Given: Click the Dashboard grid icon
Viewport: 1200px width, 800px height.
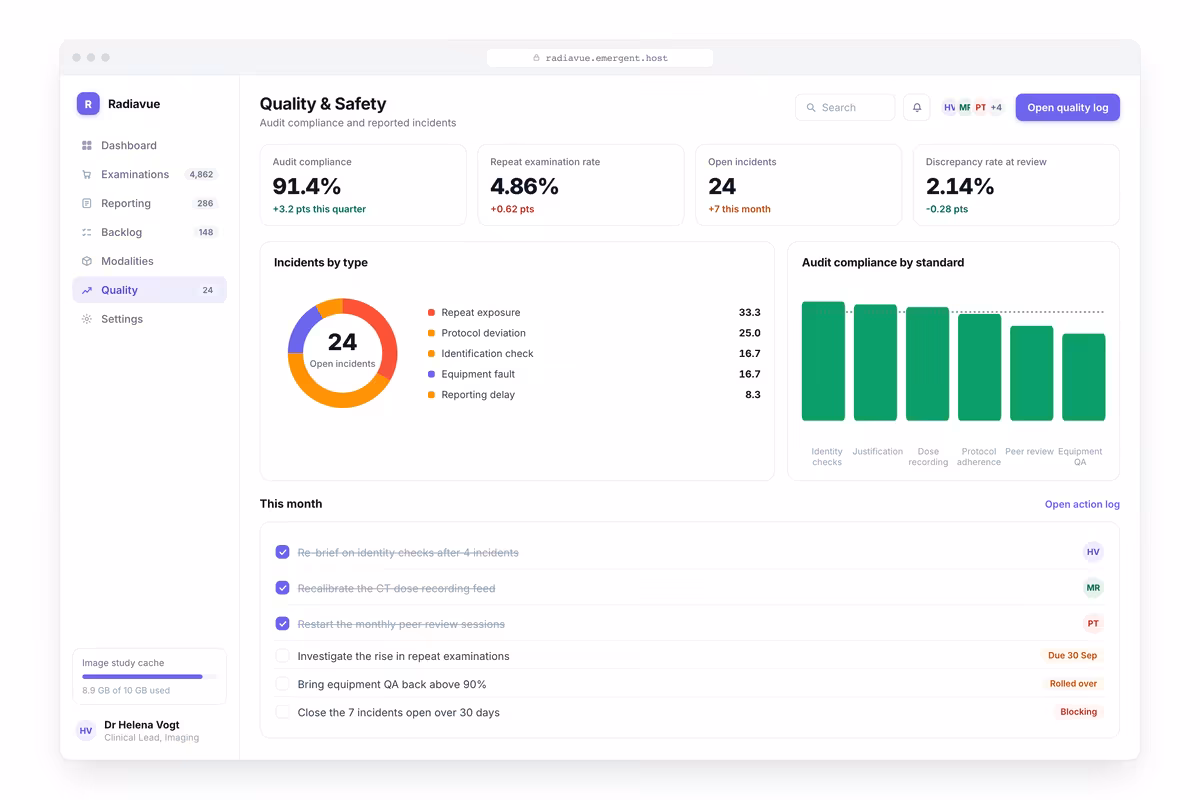Looking at the screenshot, I should (87, 145).
